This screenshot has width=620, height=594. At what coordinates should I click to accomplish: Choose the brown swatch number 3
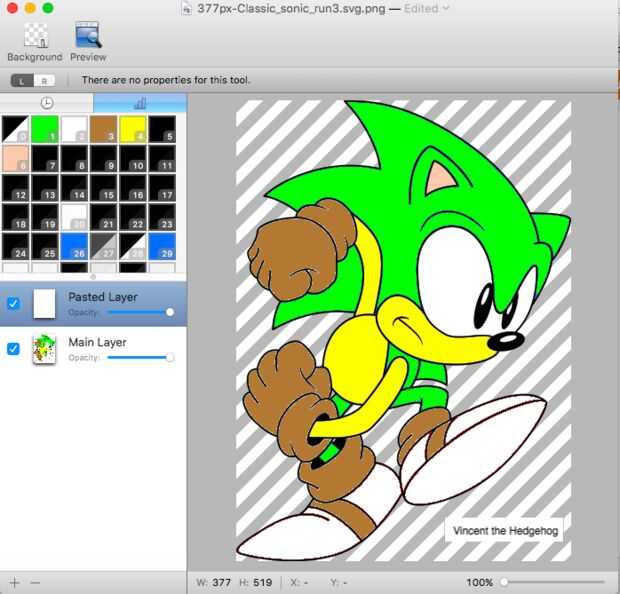103,128
